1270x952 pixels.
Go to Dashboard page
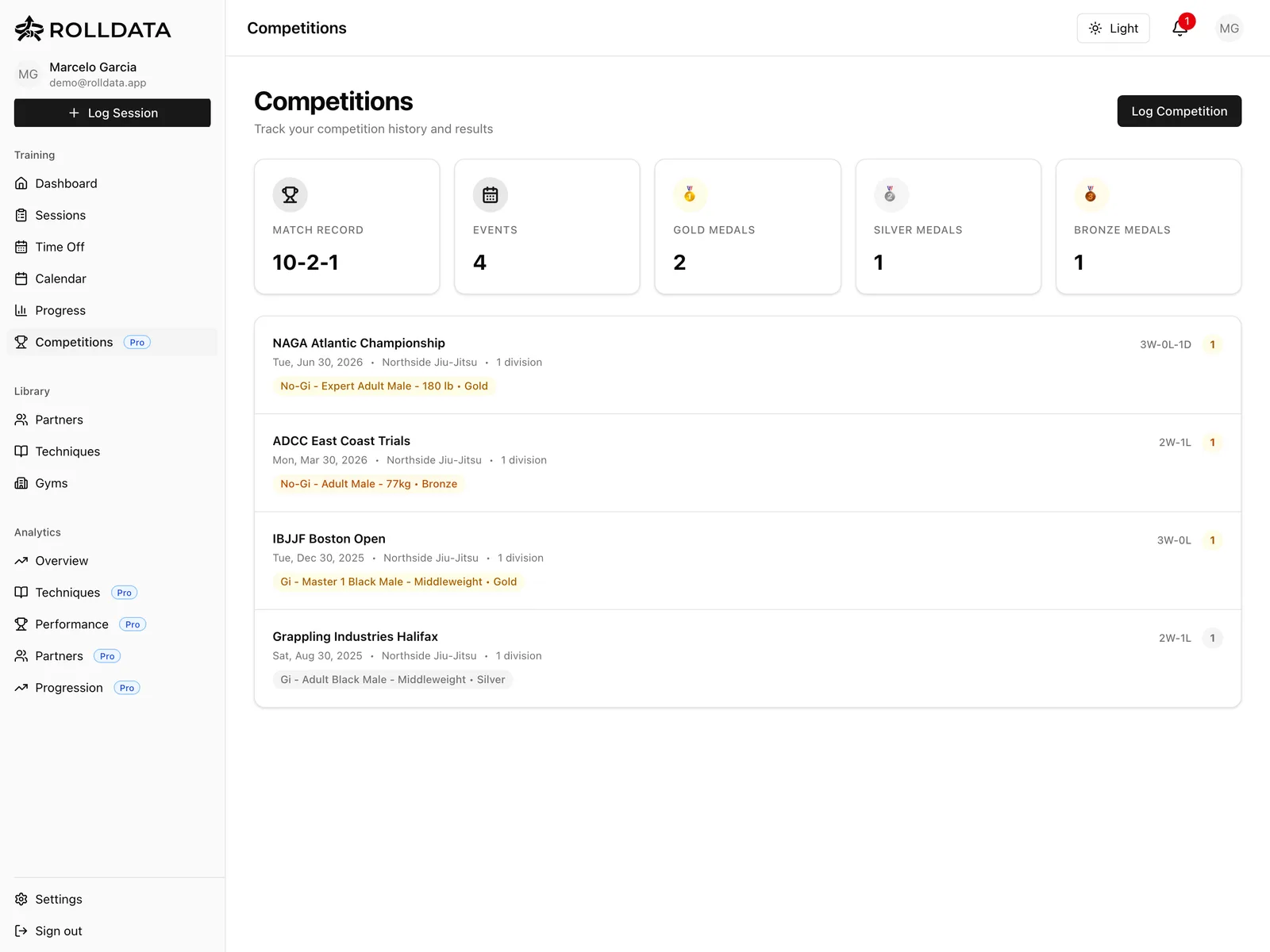(x=112, y=183)
